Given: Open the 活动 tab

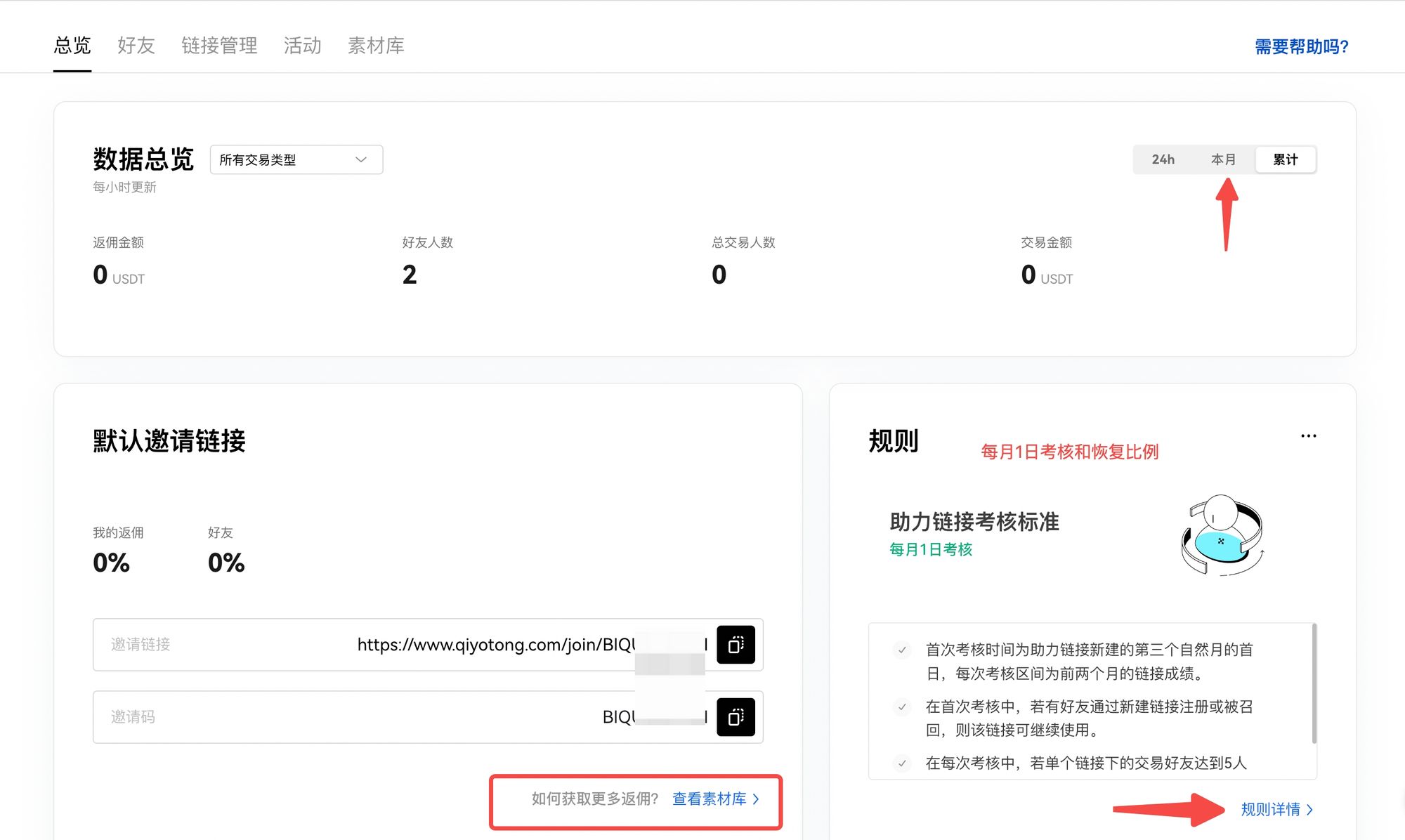Looking at the screenshot, I should pos(303,46).
